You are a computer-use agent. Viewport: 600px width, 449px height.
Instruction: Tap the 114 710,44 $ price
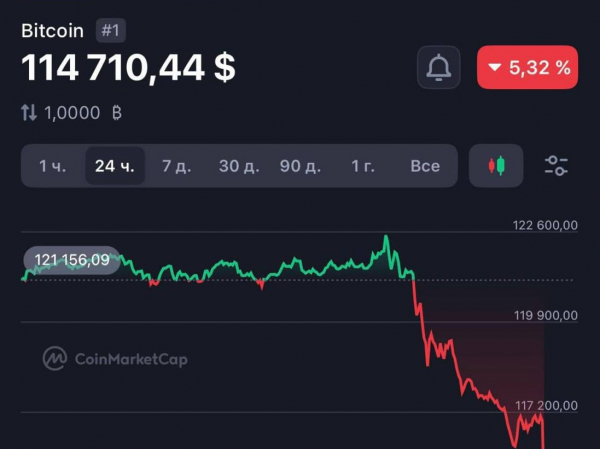click(129, 68)
